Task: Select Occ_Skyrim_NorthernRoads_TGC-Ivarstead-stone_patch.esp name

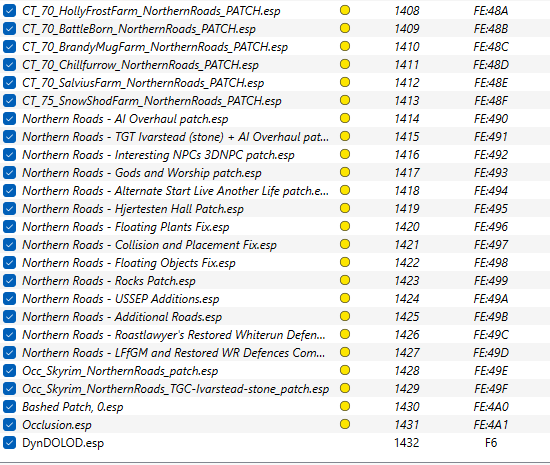Action: 175,389
